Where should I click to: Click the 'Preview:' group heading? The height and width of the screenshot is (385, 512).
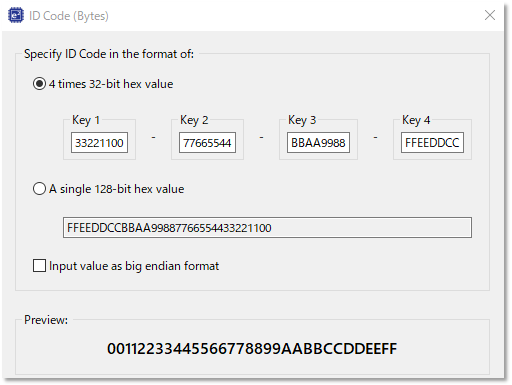(x=46, y=320)
